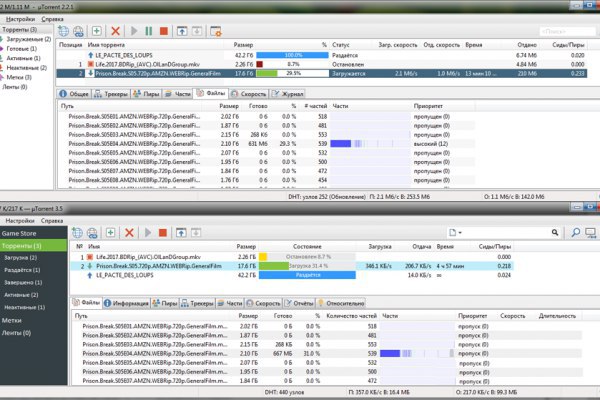Open search engine dropdown in µTorrent 3.5 toolbar
Image resolution: width=600 pixels, height=400 pixels.
click(x=455, y=232)
